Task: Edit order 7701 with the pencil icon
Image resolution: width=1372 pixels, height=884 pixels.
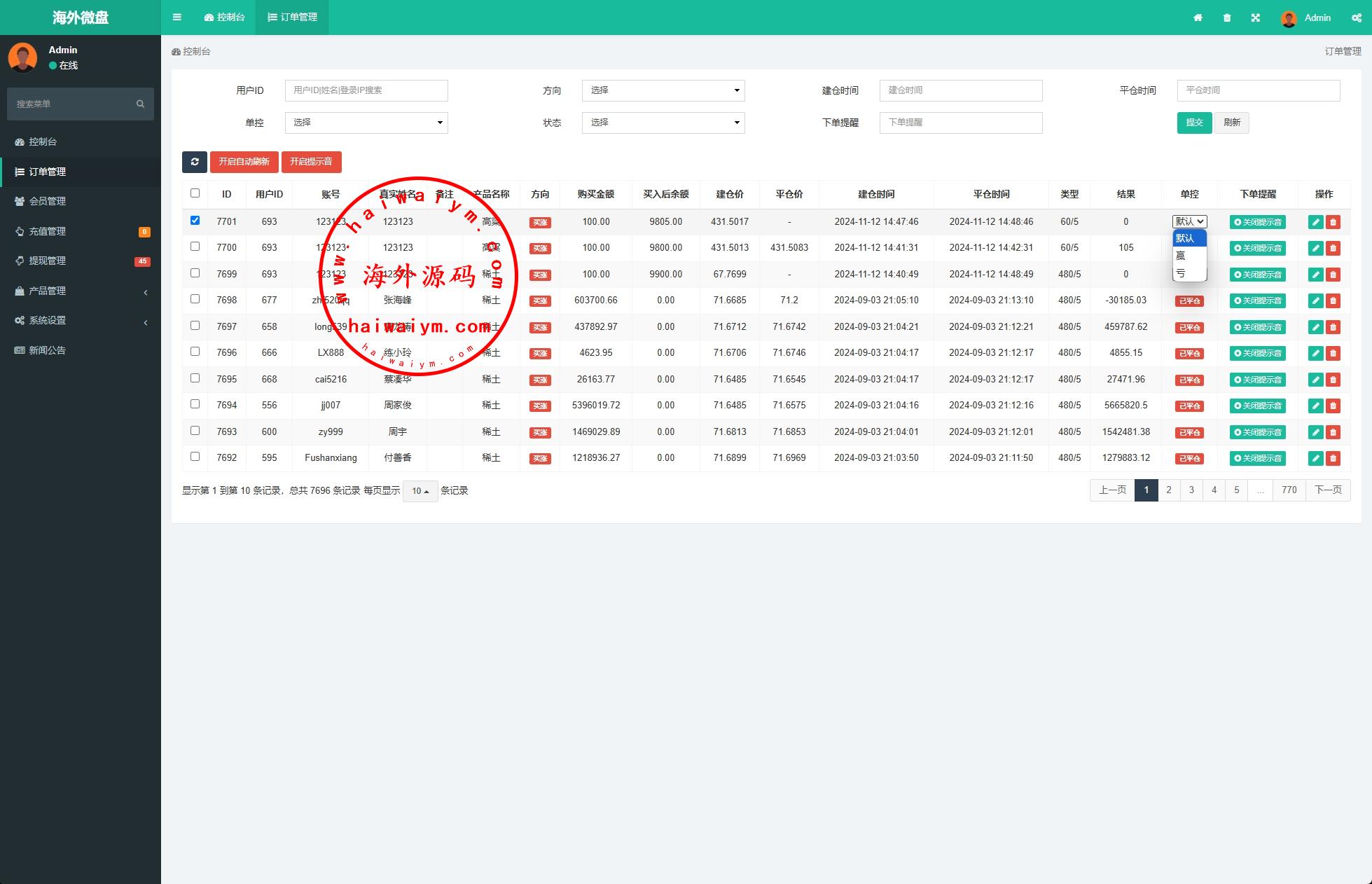Action: 1315,222
